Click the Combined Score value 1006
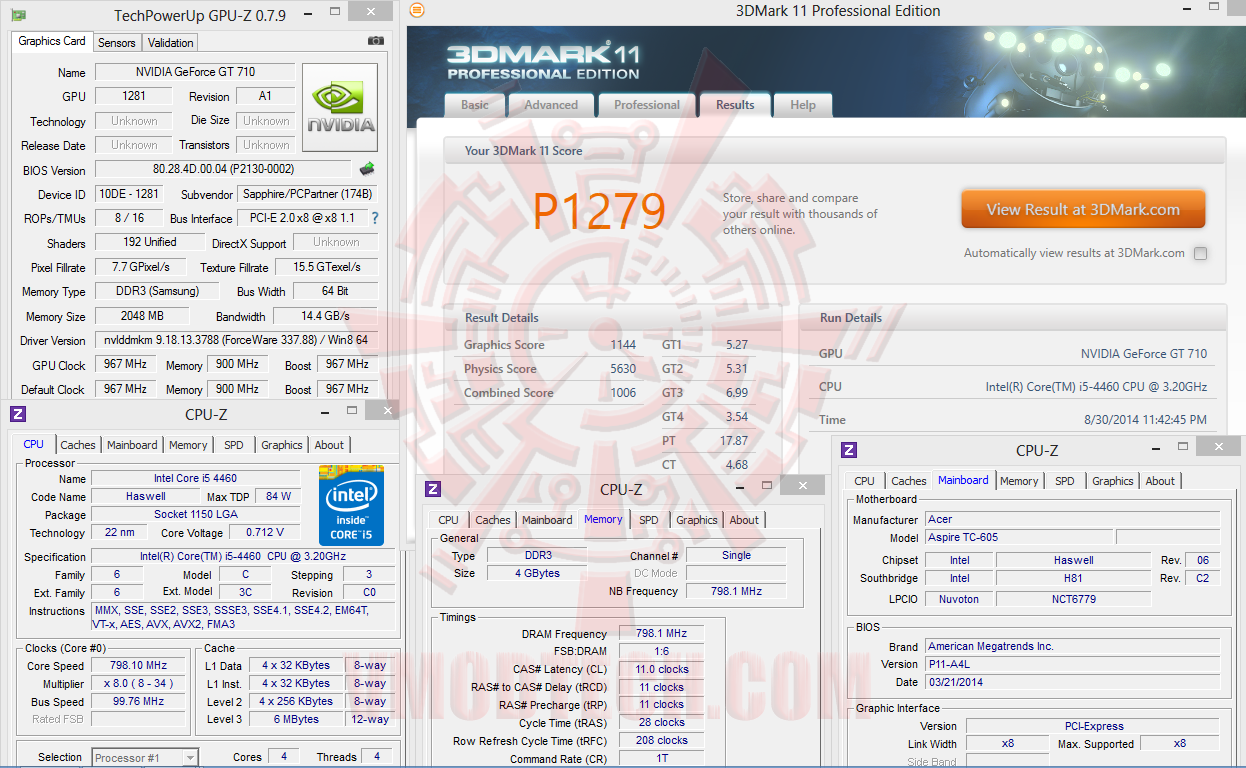The width and height of the screenshot is (1246, 768). (x=623, y=393)
